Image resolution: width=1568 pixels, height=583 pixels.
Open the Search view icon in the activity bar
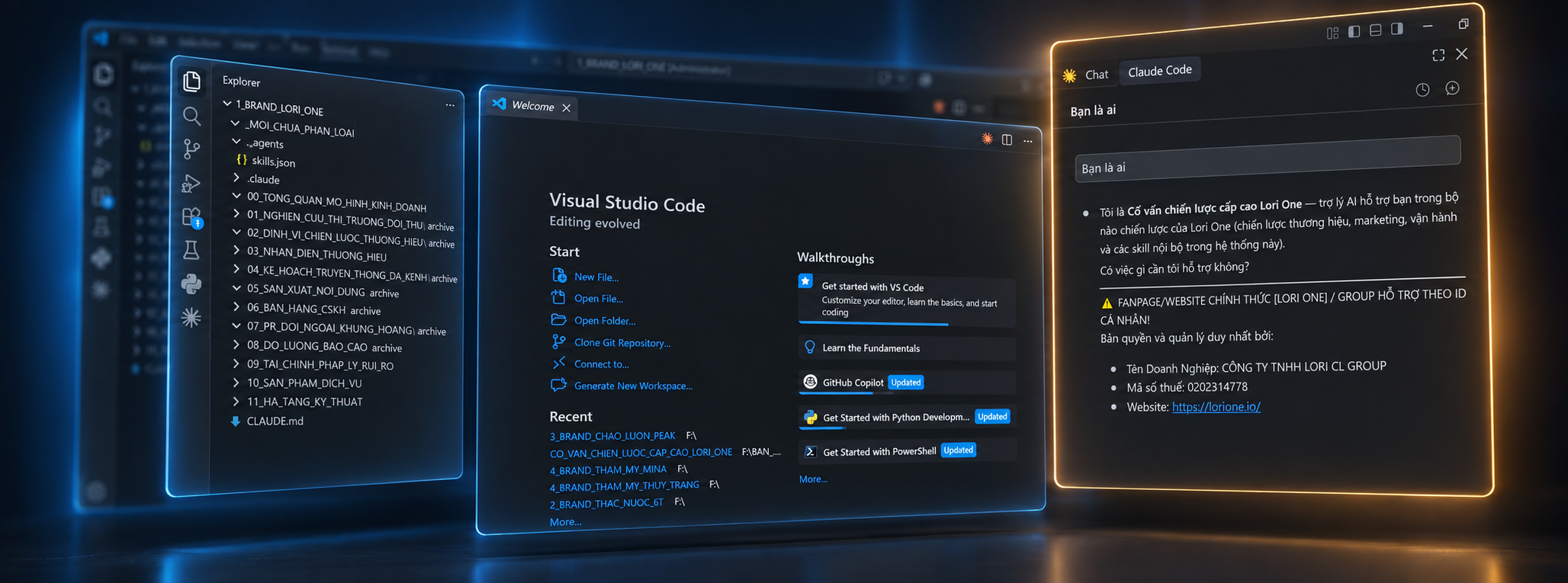pyautogui.click(x=192, y=116)
